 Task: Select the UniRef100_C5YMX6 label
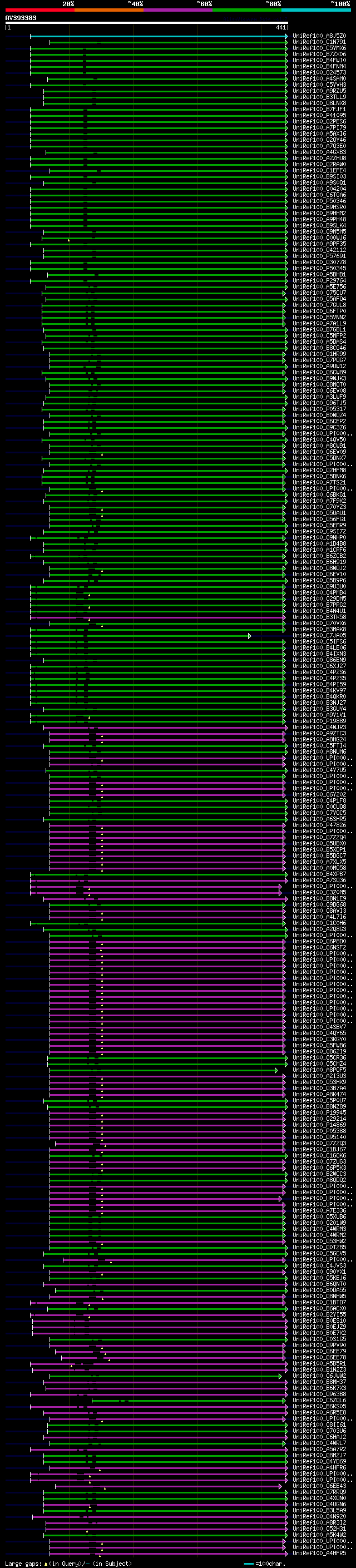(x=319, y=48)
